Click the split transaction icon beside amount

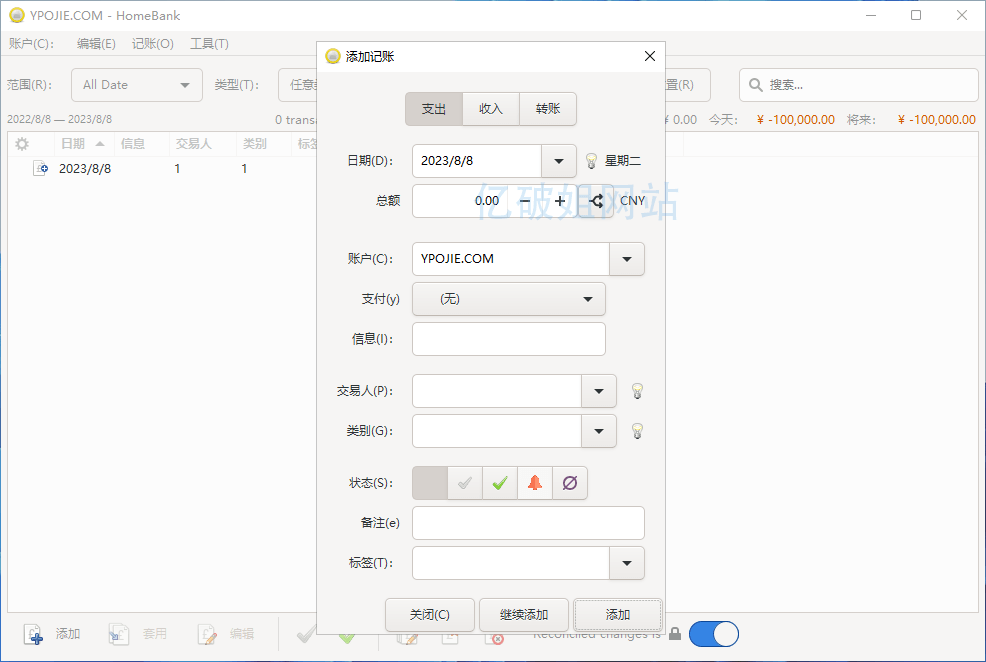[597, 201]
